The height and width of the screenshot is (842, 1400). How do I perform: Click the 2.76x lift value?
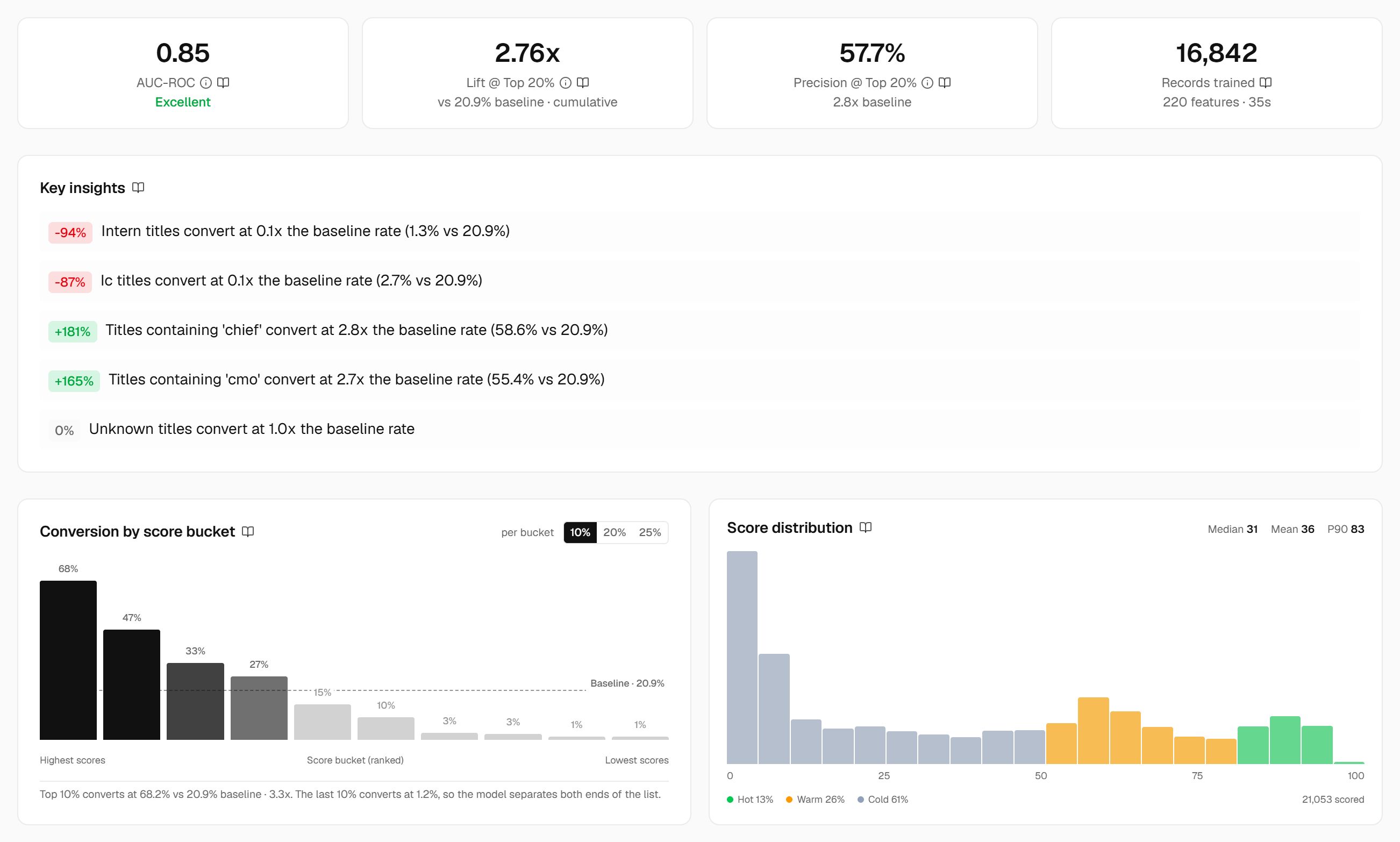[x=527, y=53]
